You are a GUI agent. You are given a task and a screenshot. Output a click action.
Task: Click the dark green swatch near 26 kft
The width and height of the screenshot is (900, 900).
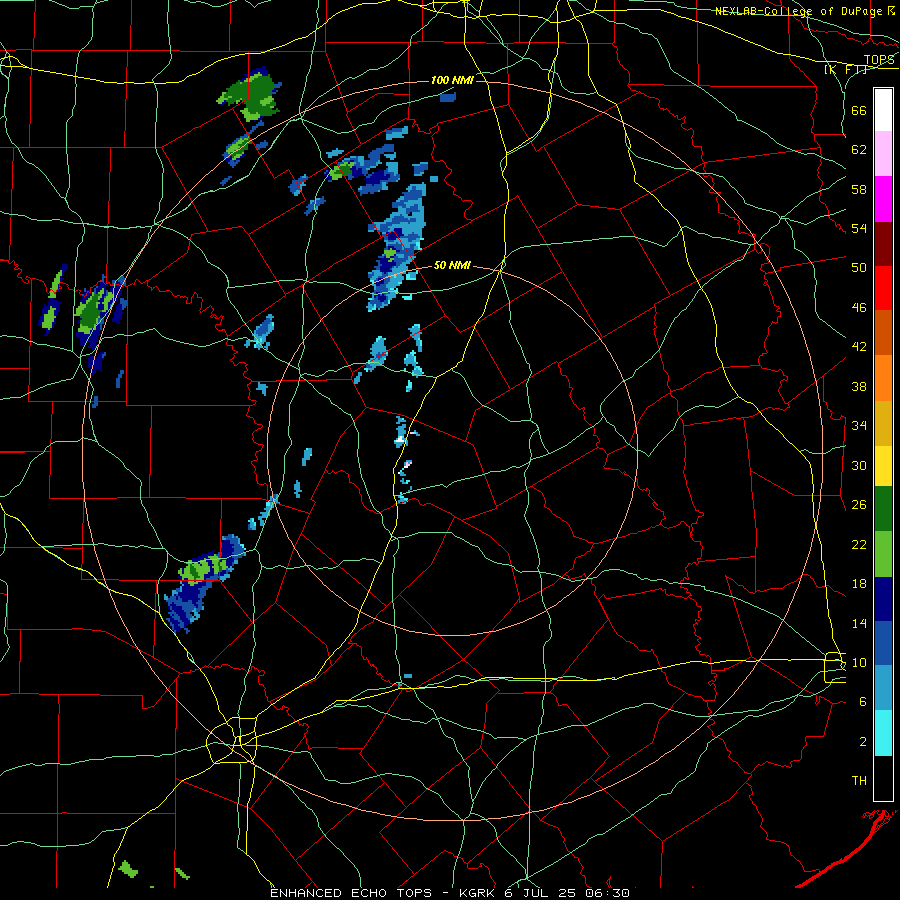(883, 509)
